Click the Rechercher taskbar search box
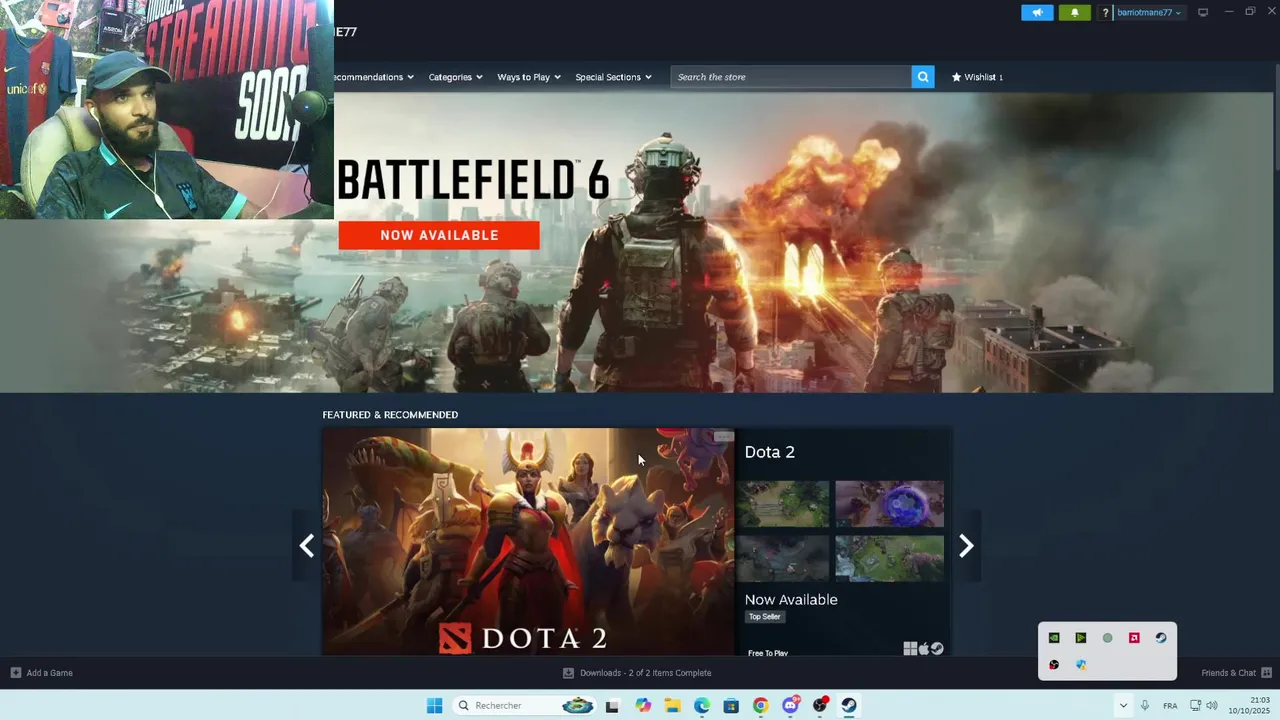The image size is (1280, 720). (x=524, y=705)
